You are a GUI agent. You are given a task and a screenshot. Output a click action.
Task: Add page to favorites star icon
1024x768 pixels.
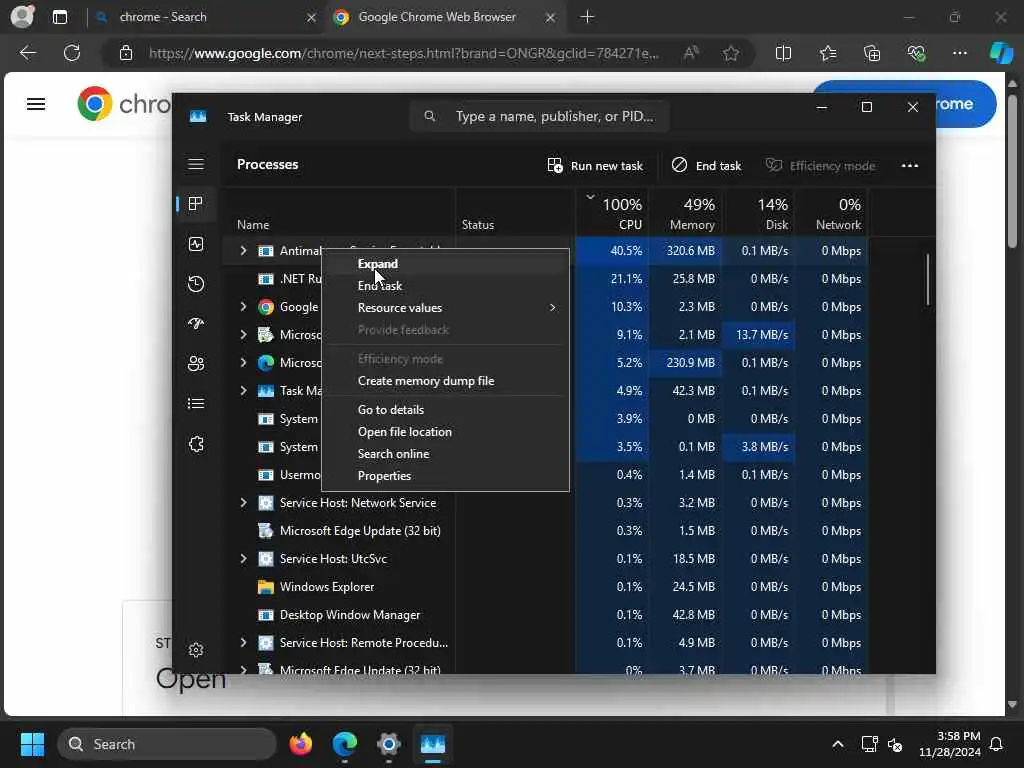point(731,53)
